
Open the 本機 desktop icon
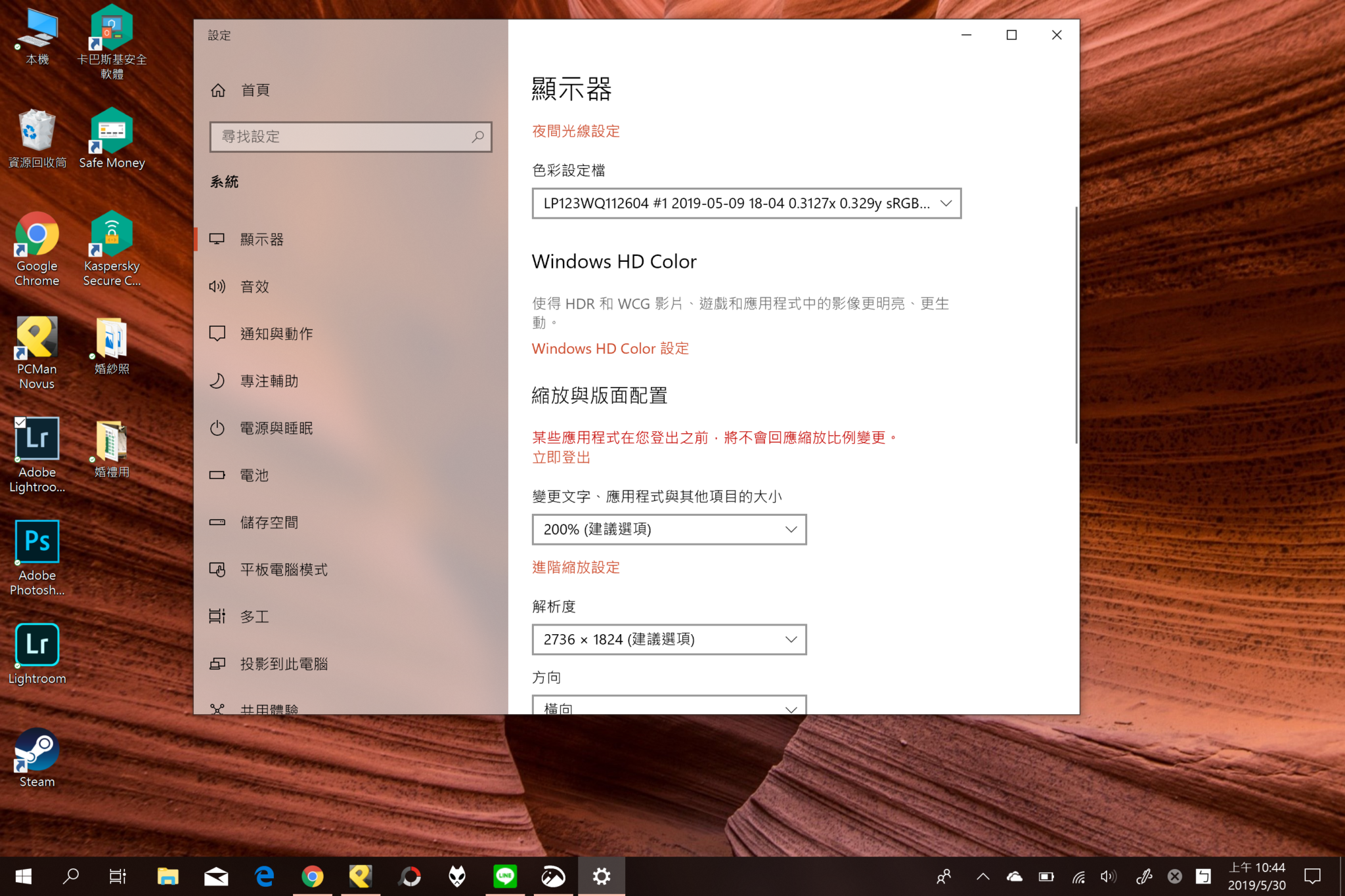click(37, 37)
